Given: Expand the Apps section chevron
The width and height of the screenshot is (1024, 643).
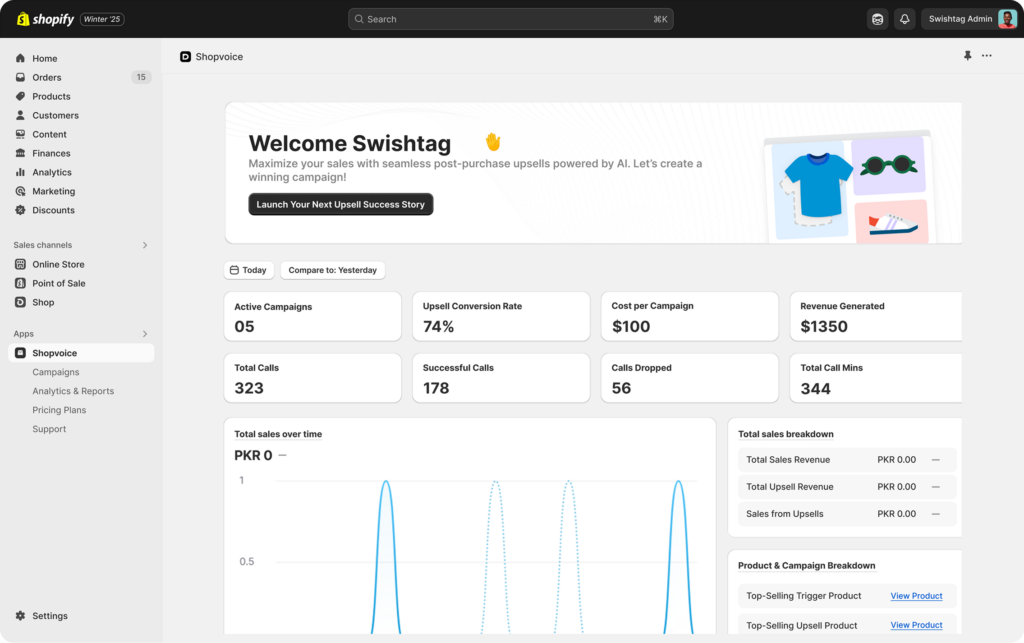Looking at the screenshot, I should [x=145, y=334].
